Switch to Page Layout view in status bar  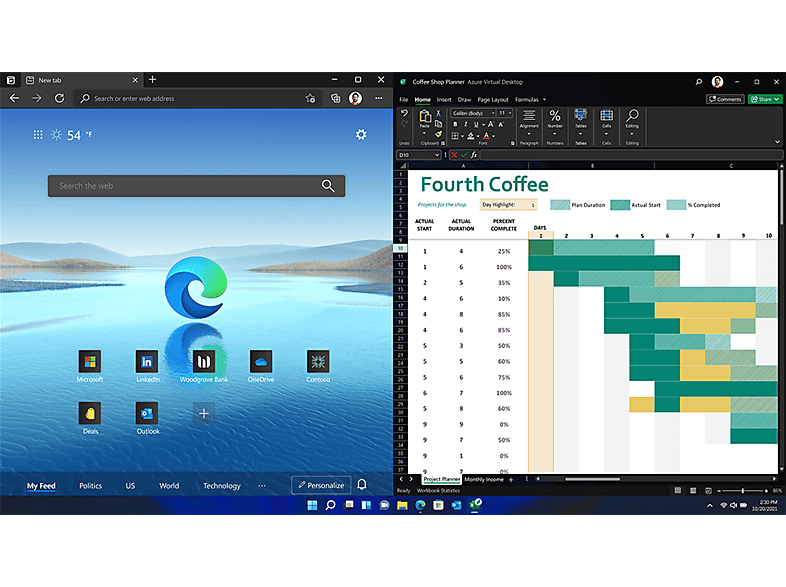(693, 490)
